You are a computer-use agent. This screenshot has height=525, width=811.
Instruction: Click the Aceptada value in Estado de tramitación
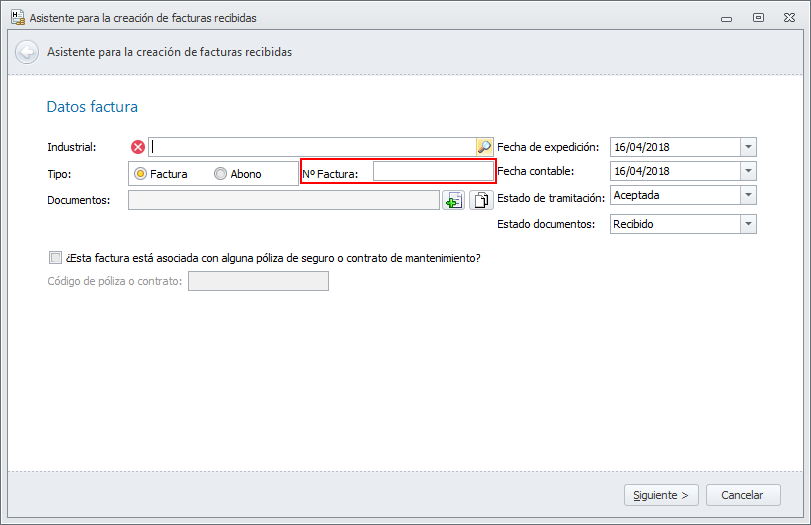click(x=636, y=196)
